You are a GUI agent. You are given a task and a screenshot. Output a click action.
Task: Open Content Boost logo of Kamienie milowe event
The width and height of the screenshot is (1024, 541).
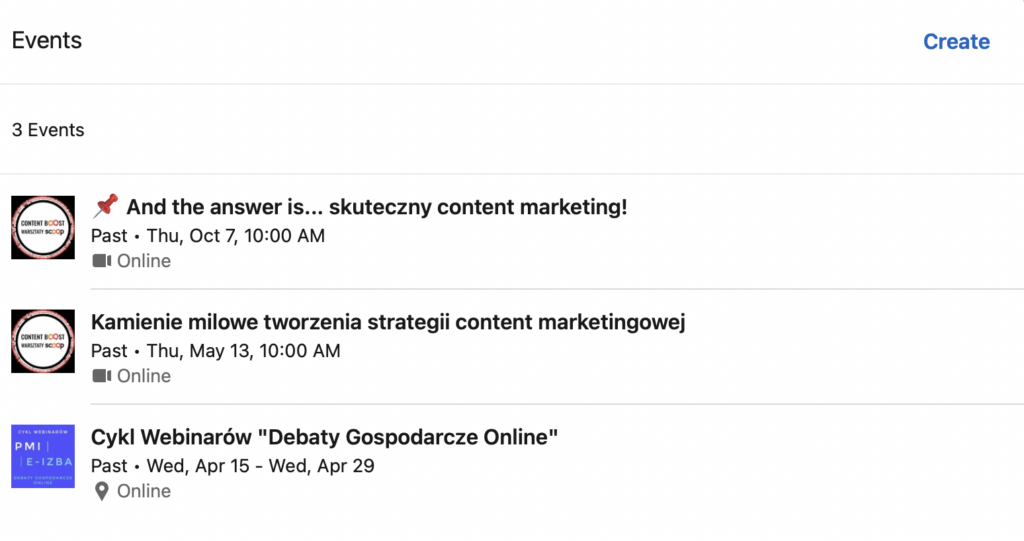click(43, 342)
